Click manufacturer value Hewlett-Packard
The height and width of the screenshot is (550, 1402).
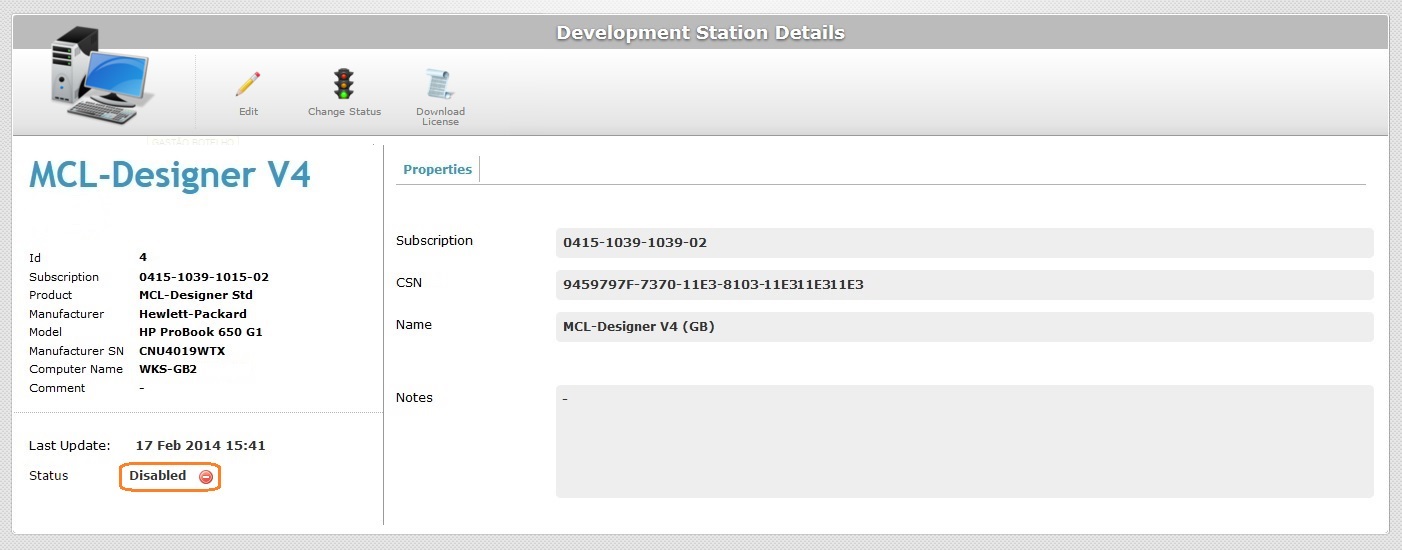[x=193, y=314]
